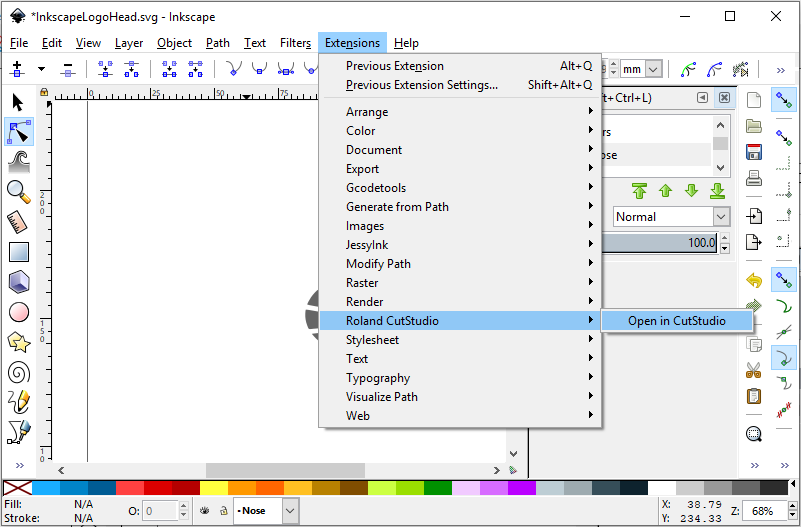Raise layer one step up arrow
This screenshot has height=527, width=801.
pos(665,191)
